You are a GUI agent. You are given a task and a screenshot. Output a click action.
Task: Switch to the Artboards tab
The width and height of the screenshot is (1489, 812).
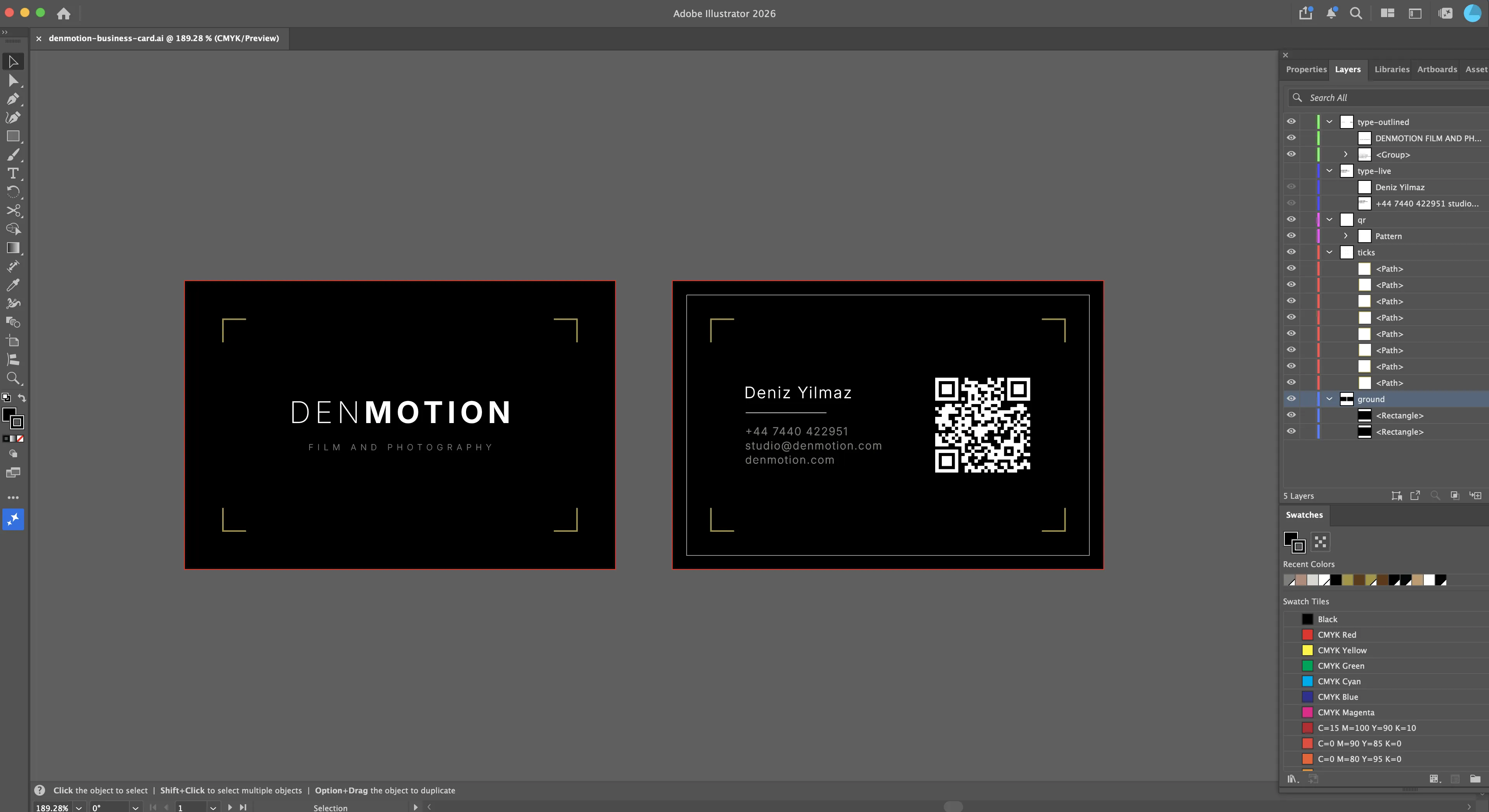tap(1437, 69)
